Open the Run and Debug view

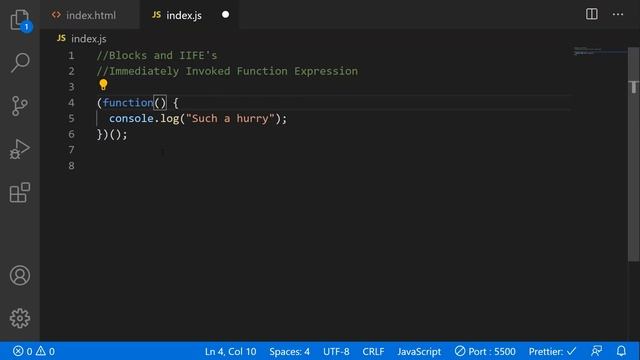point(20,149)
